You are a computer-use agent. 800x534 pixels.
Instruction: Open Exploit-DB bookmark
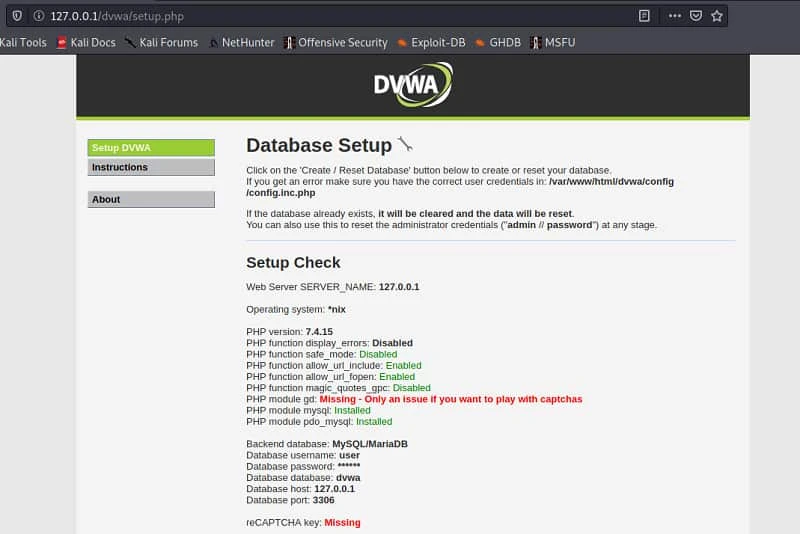(x=431, y=43)
